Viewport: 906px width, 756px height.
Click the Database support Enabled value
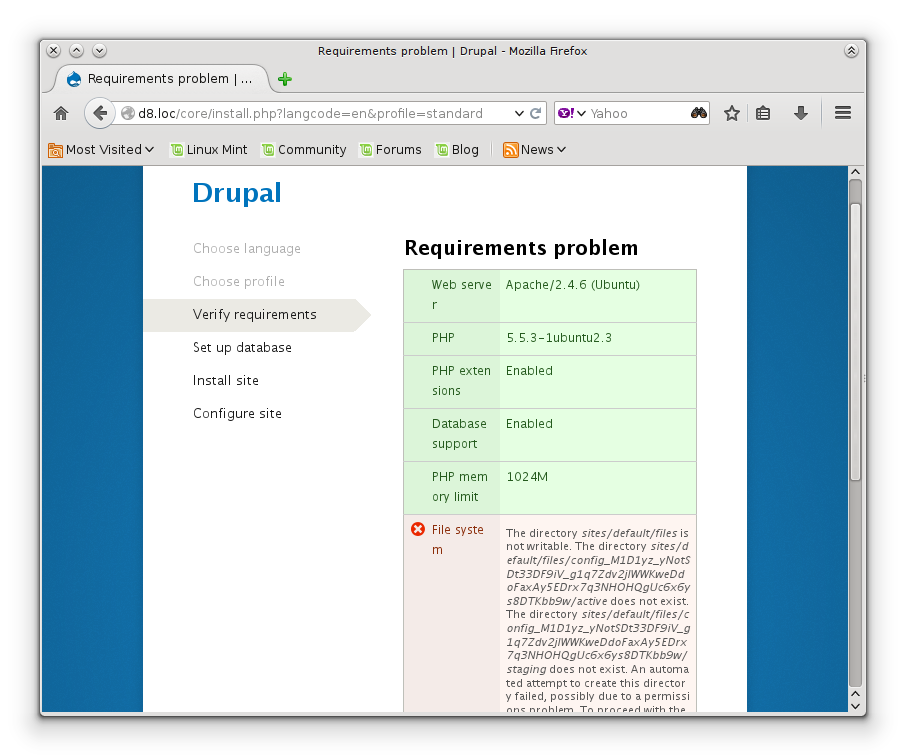(529, 424)
